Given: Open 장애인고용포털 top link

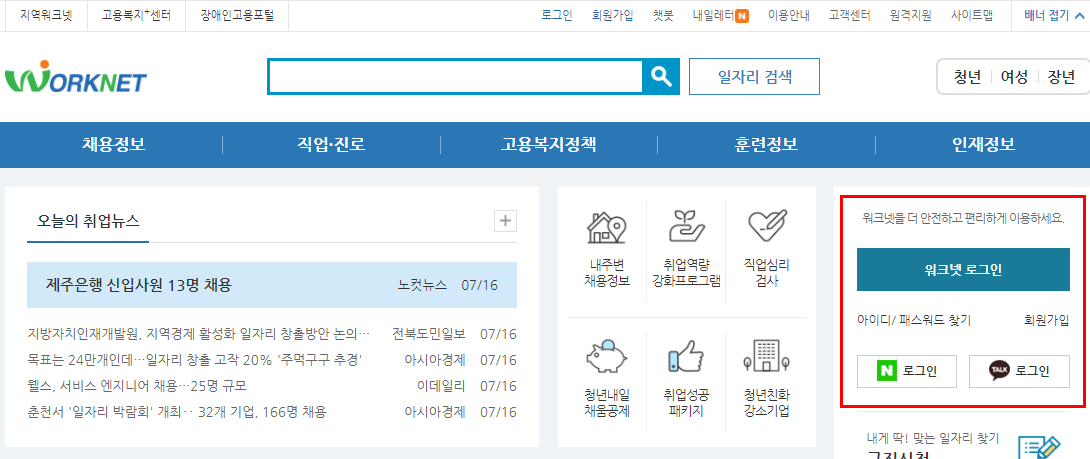Looking at the screenshot, I should point(236,15).
